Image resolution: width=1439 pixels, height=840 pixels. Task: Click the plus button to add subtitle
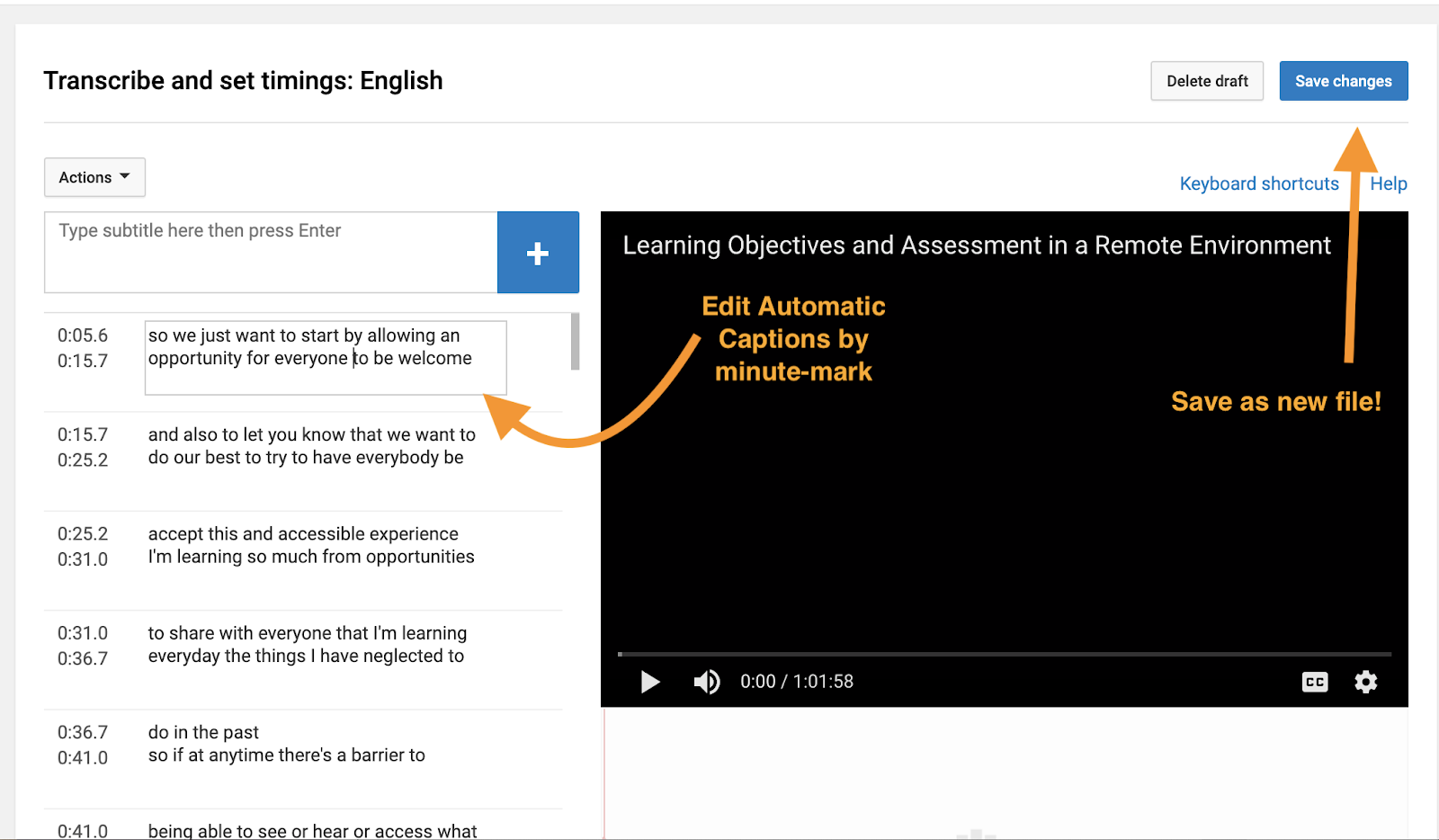point(538,253)
